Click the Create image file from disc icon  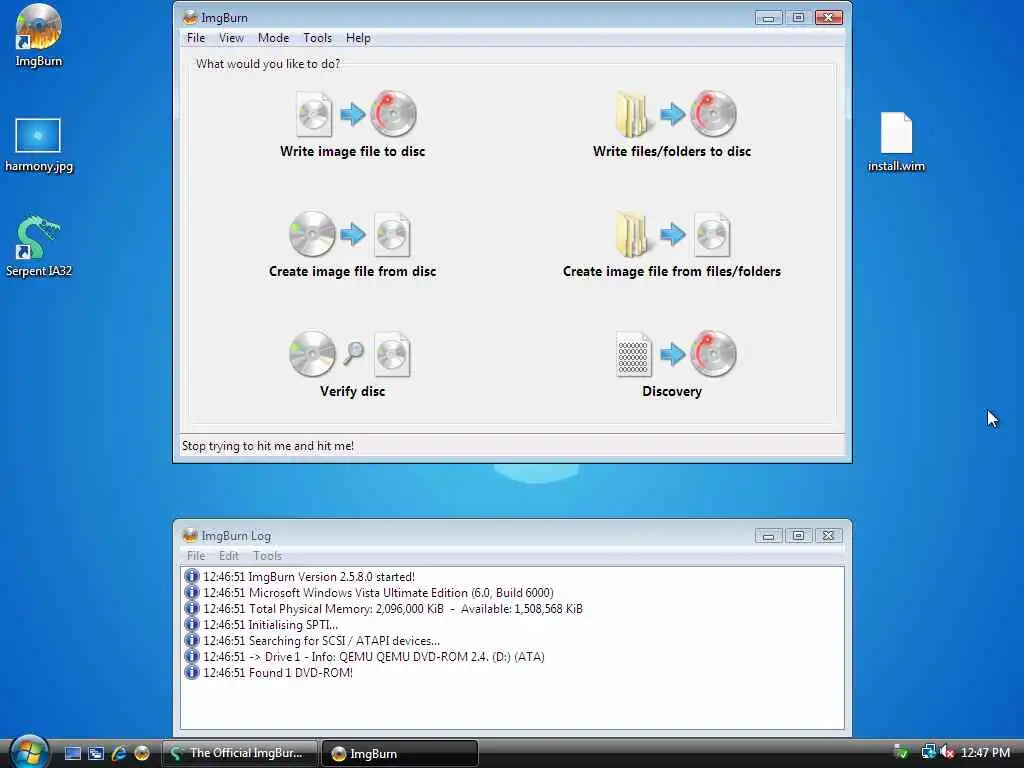(350, 234)
